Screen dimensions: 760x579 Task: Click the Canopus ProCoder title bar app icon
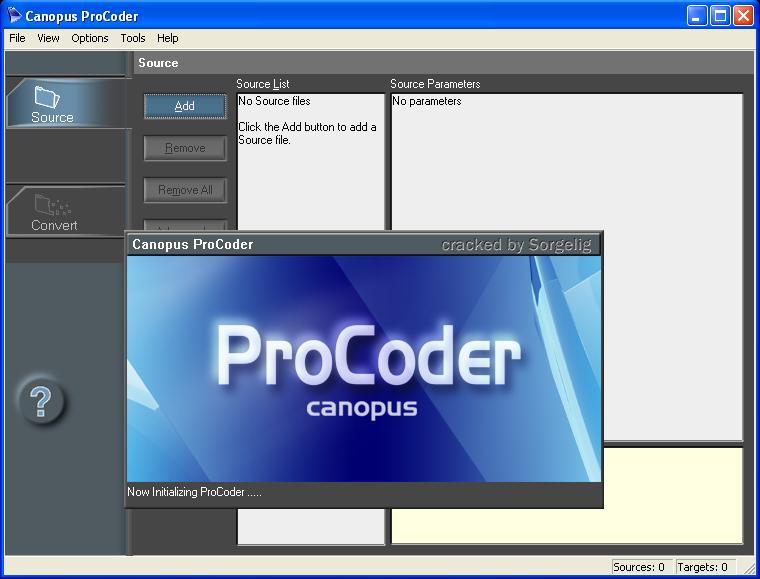[x=15, y=16]
